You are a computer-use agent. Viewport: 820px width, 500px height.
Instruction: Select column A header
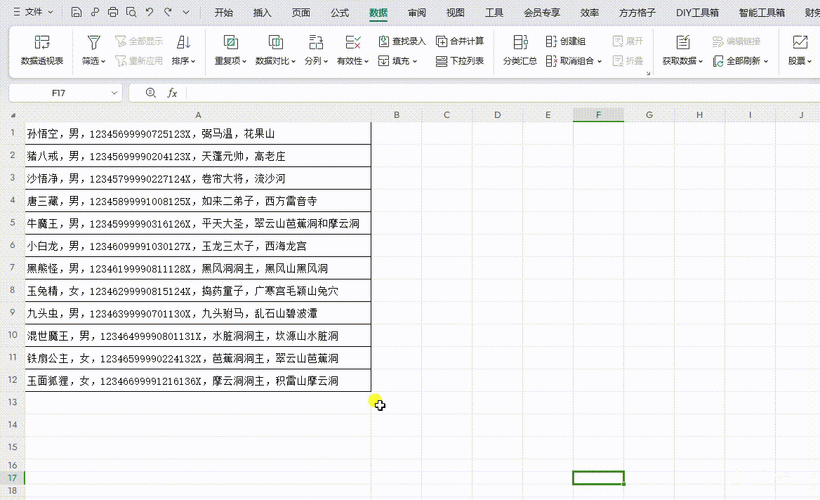tap(198, 115)
